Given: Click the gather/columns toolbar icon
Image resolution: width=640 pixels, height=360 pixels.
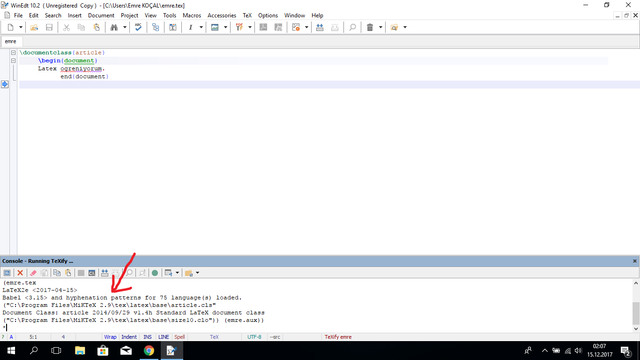Looking at the screenshot, I should [x=173, y=27].
